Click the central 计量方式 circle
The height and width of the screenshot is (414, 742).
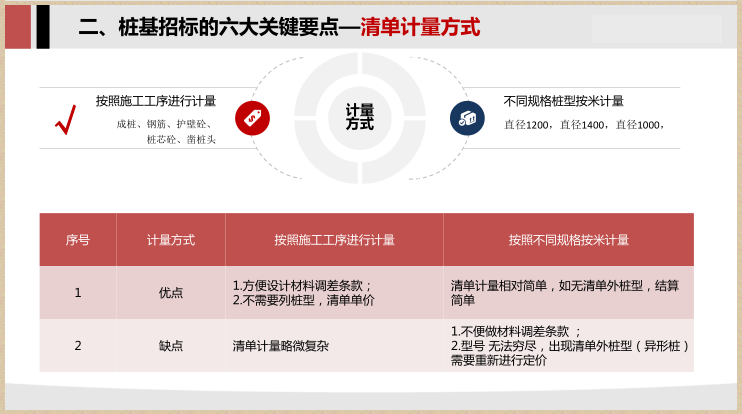(x=360, y=117)
